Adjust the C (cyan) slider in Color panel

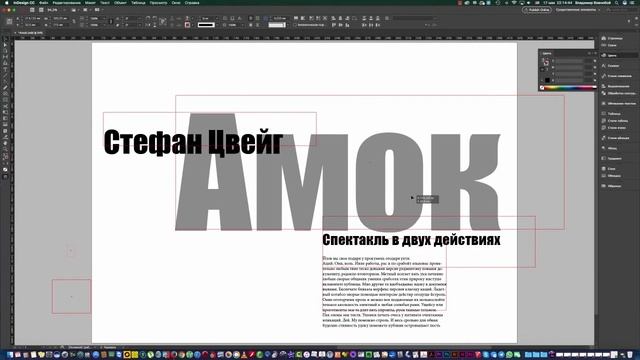(569, 61)
